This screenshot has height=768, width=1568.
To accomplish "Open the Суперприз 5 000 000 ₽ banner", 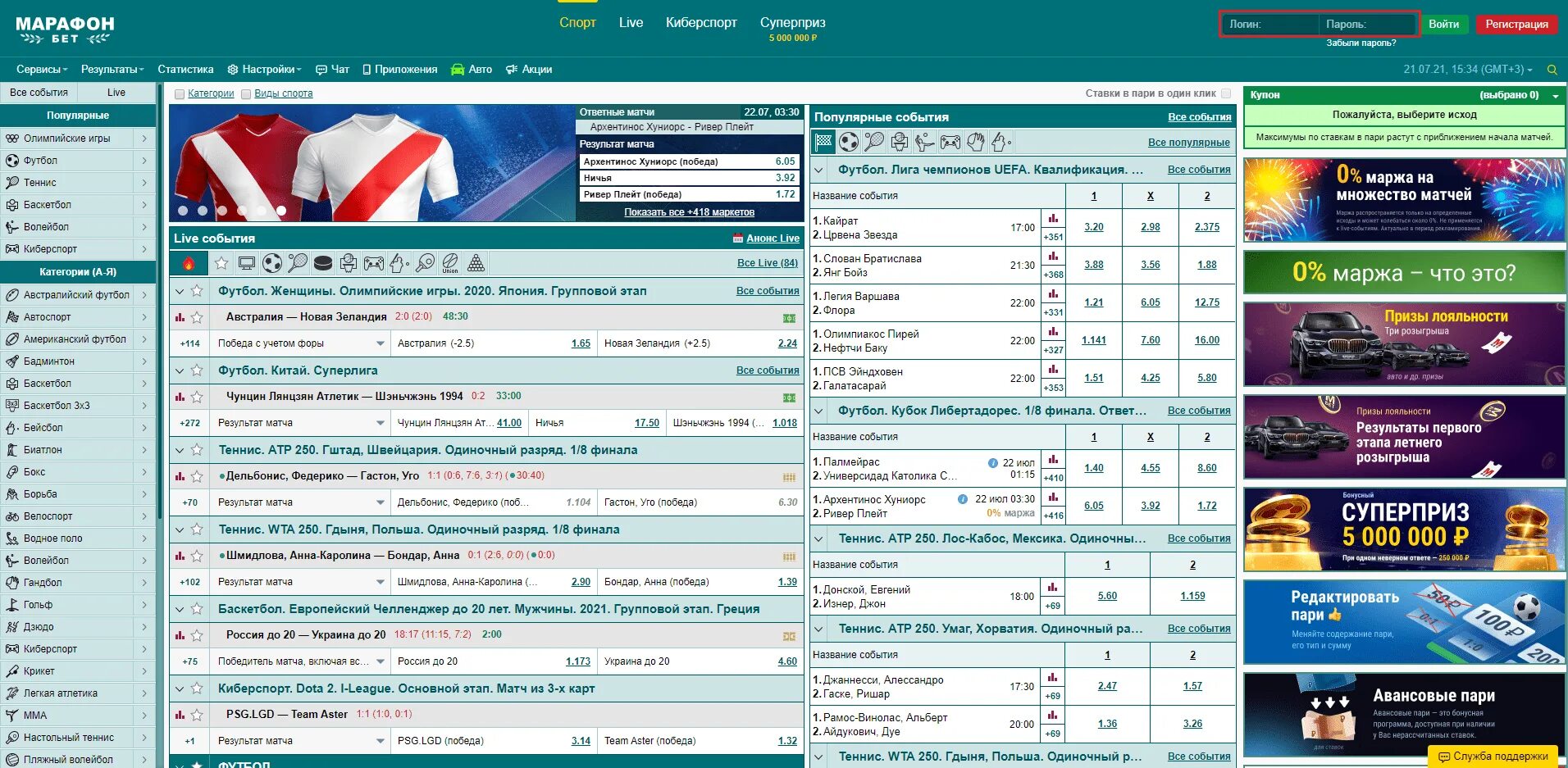I will (1403, 529).
